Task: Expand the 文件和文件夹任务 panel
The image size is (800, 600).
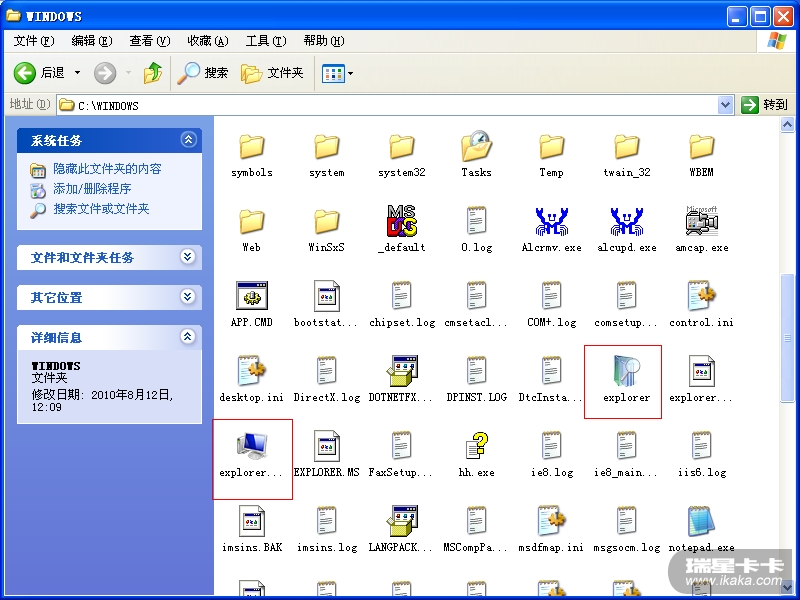Action: [188, 257]
